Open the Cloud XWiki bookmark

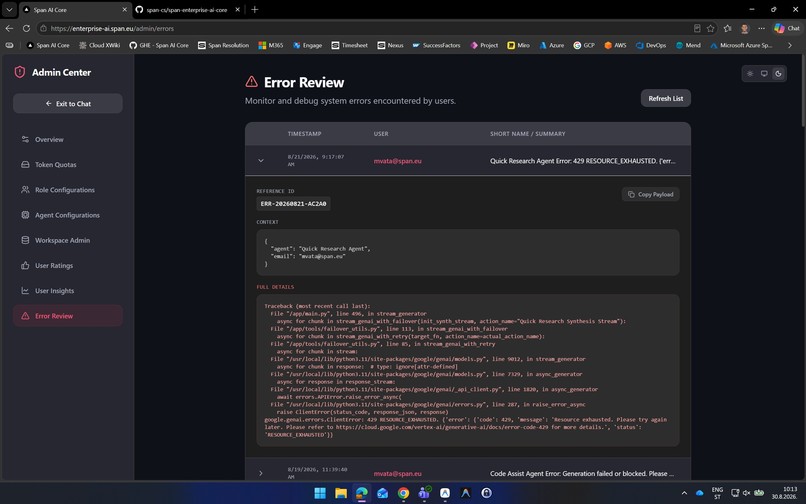(x=99, y=45)
